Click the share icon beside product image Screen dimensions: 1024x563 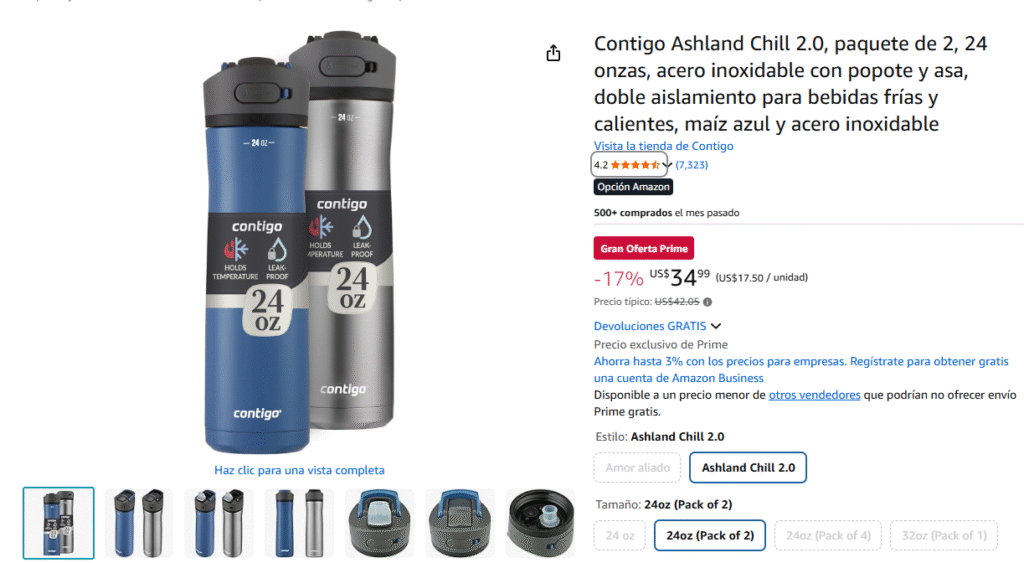coord(553,53)
